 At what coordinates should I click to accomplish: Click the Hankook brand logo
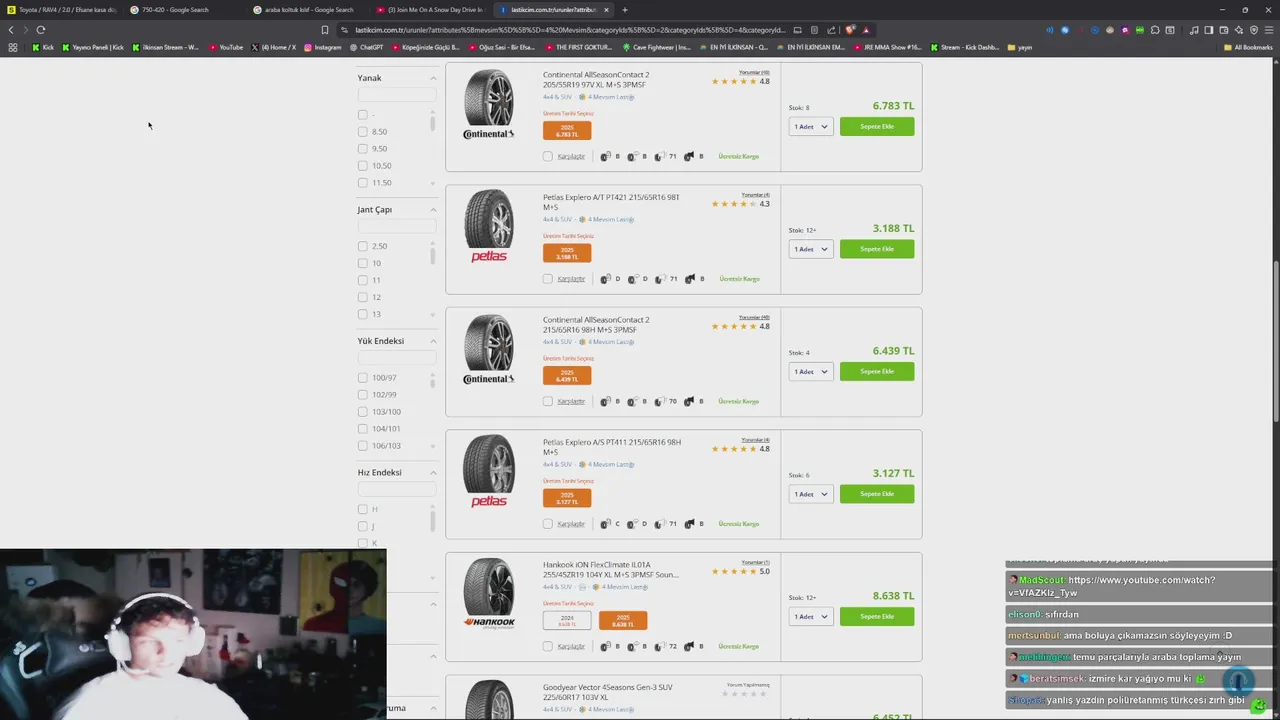489,623
